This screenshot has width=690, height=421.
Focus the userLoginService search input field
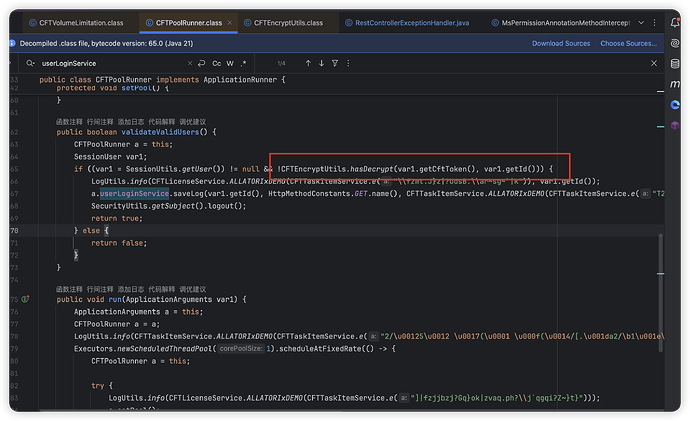(112, 63)
